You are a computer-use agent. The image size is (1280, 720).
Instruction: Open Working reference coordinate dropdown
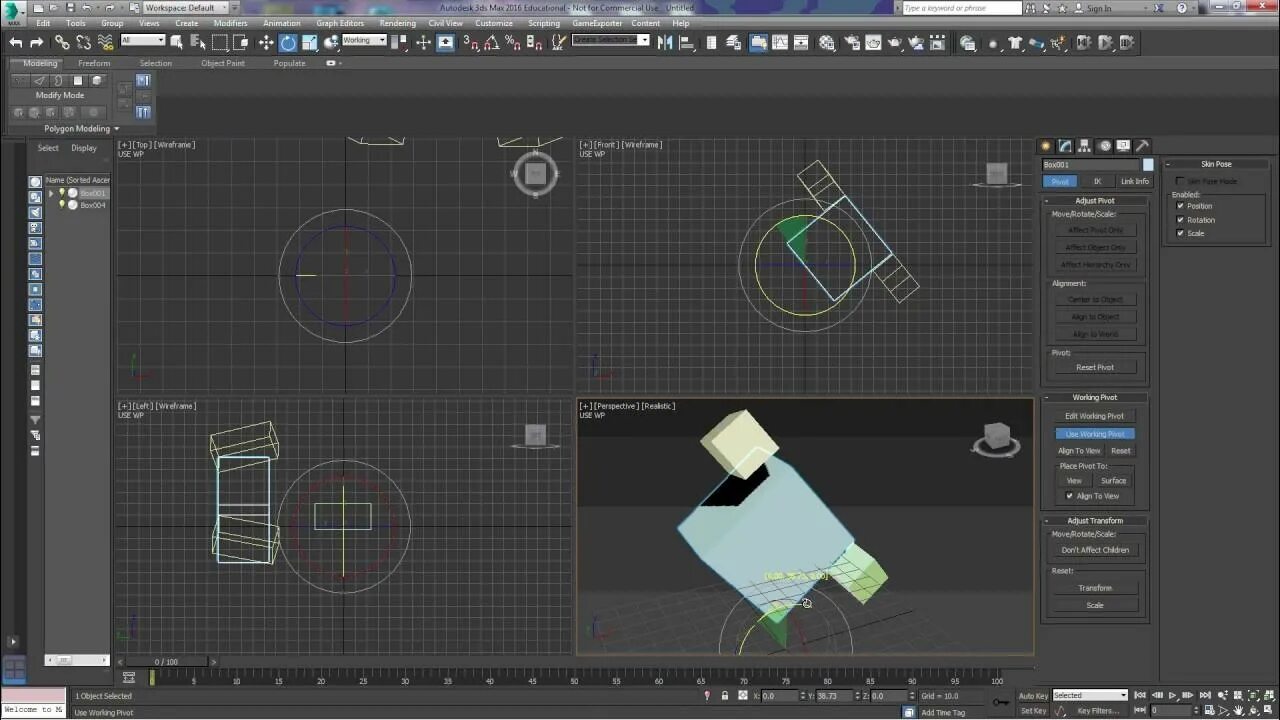[x=364, y=40]
